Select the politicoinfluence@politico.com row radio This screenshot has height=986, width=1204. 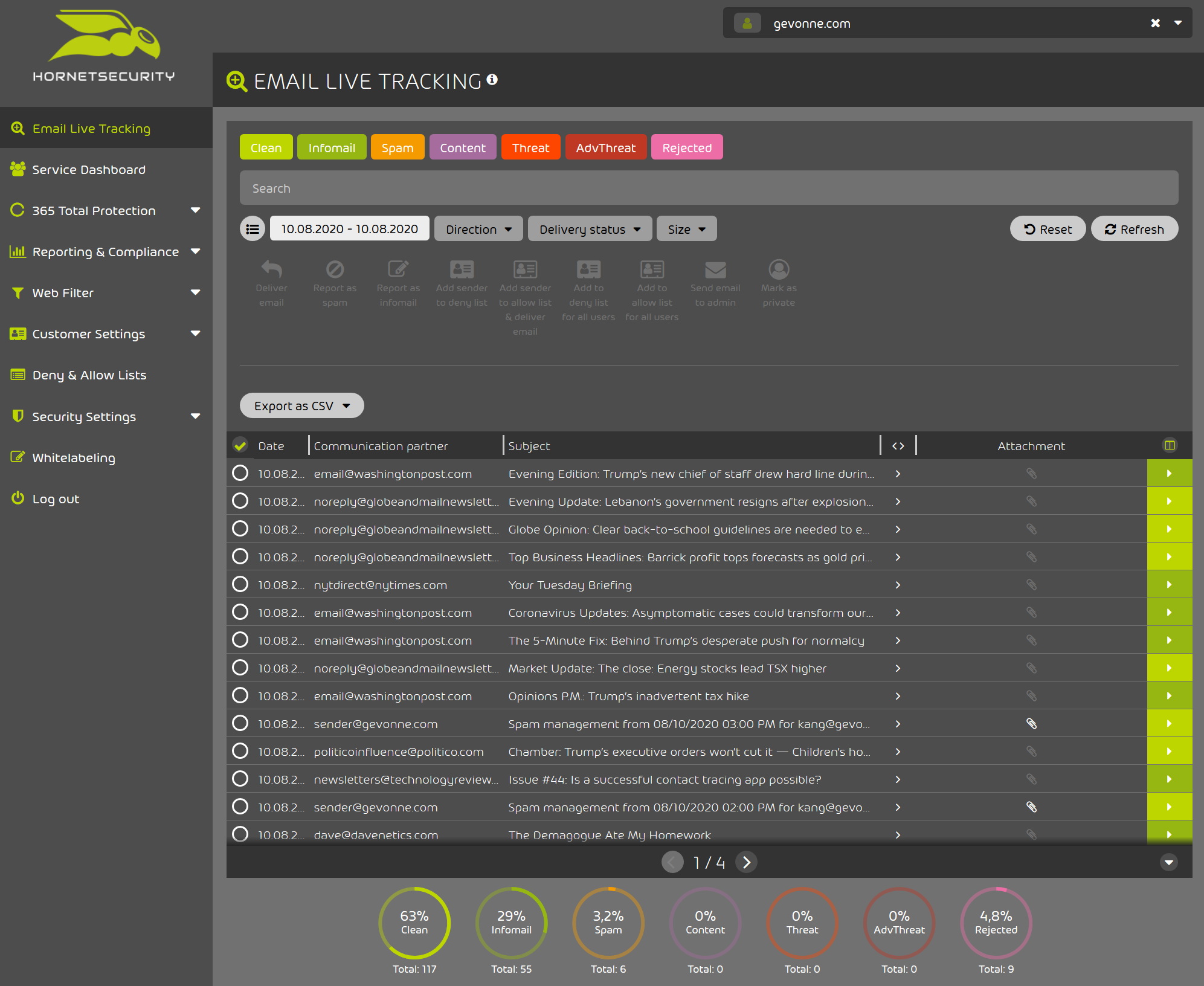240,751
